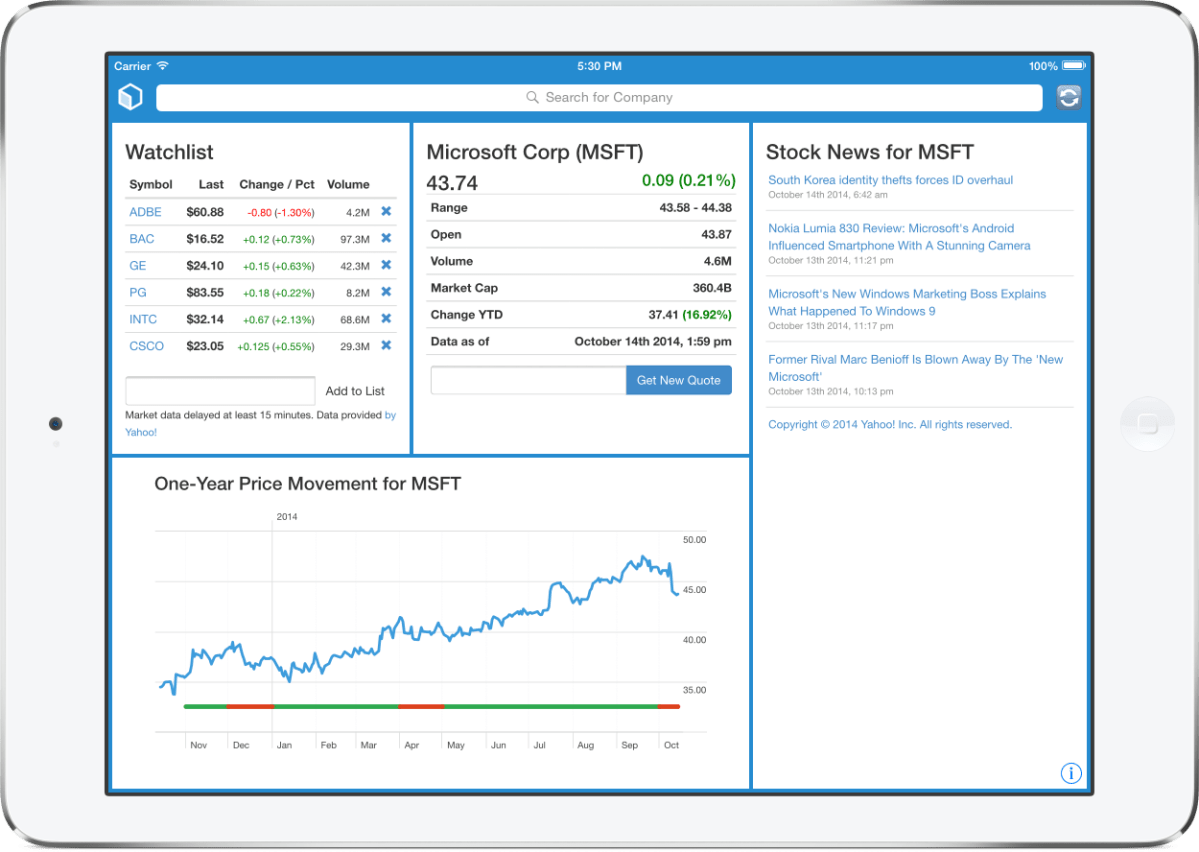Click the 5:30 PM status bar clock
This screenshot has height=852, width=1199.
(599, 66)
